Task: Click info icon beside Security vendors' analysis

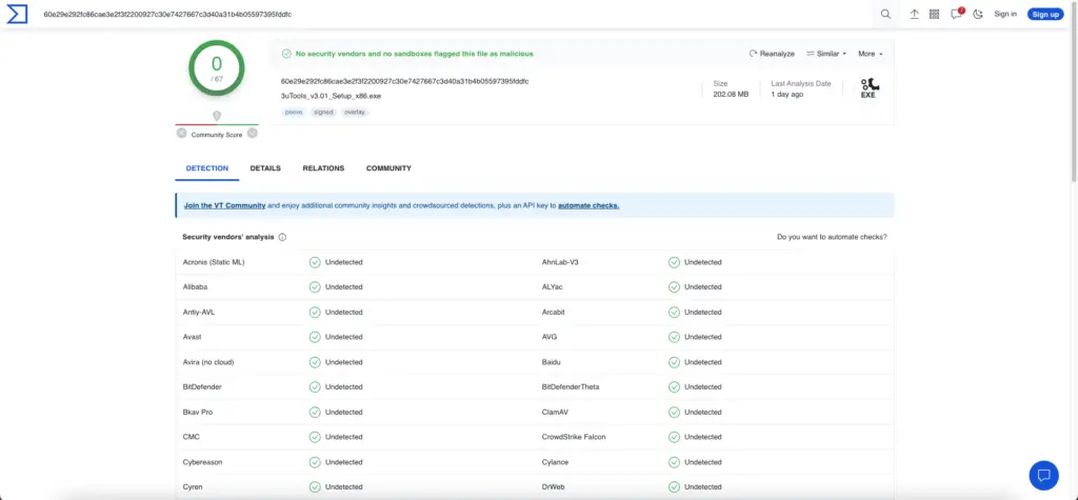Action: (283, 237)
